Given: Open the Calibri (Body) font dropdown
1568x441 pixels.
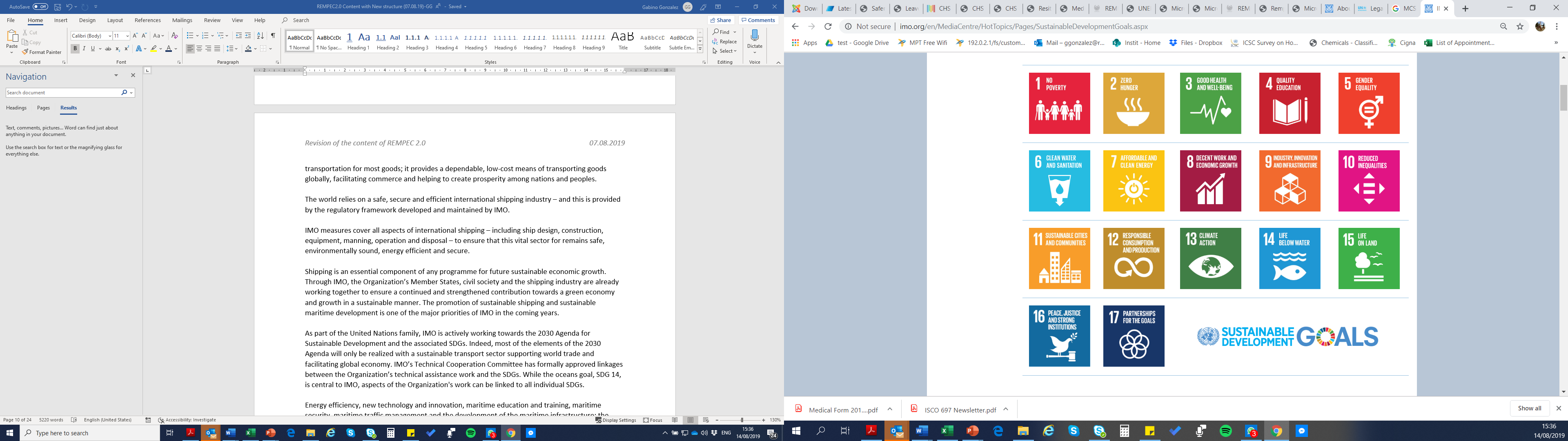Looking at the screenshot, I should point(109,36).
